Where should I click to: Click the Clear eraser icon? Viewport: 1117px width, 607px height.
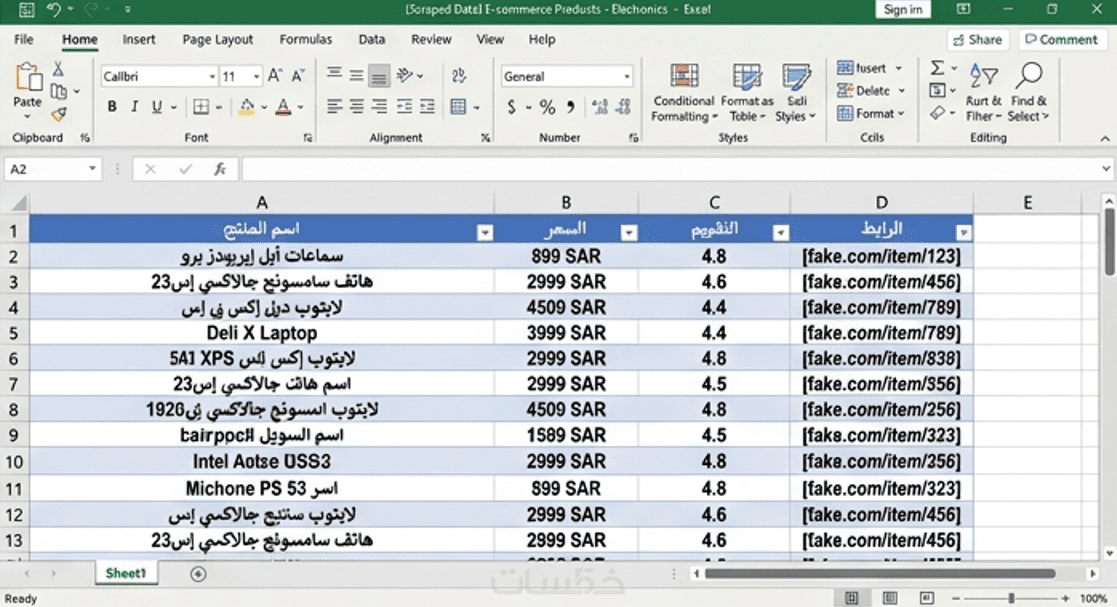937,113
